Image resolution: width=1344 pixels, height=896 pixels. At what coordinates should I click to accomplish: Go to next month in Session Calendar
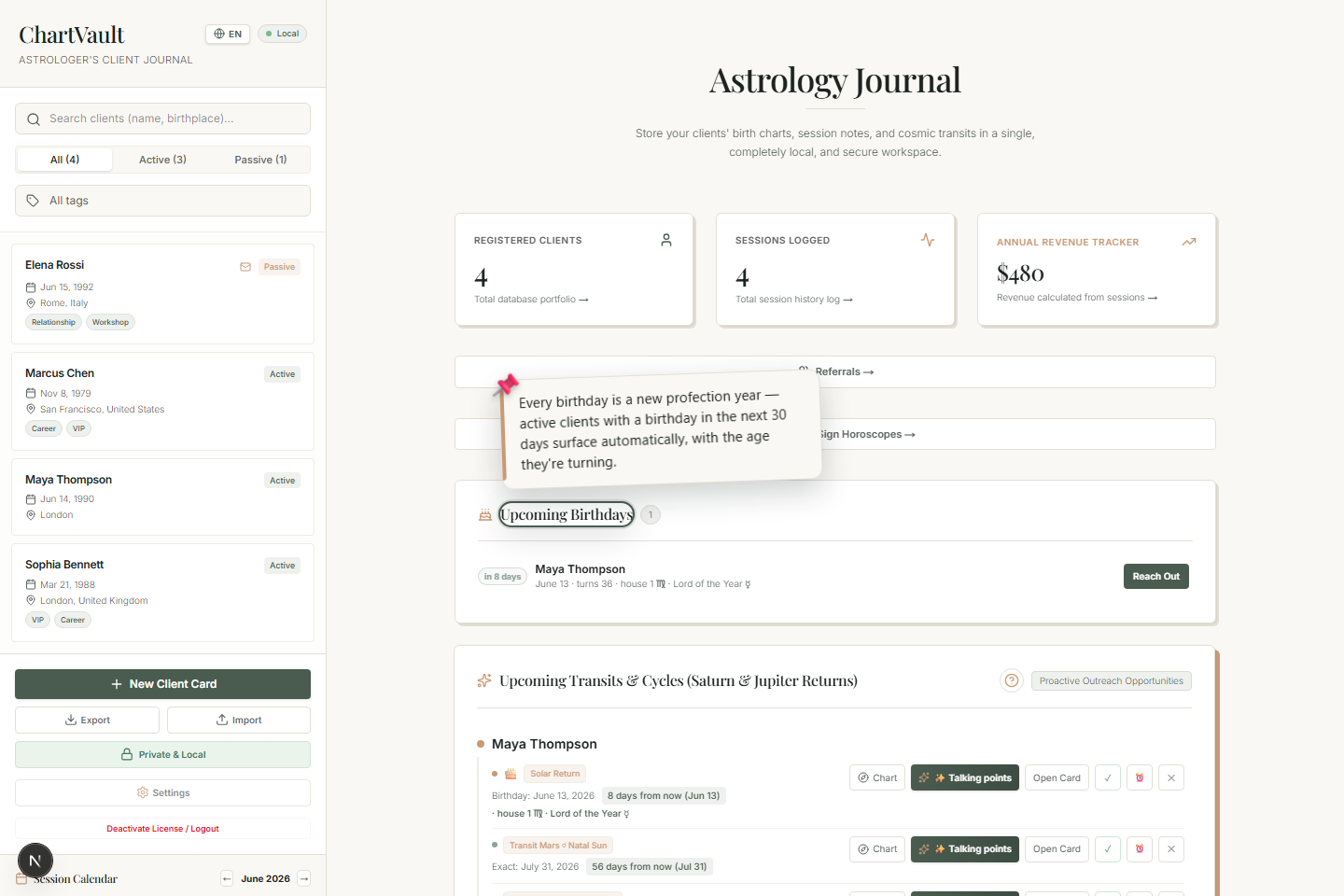[x=303, y=878]
